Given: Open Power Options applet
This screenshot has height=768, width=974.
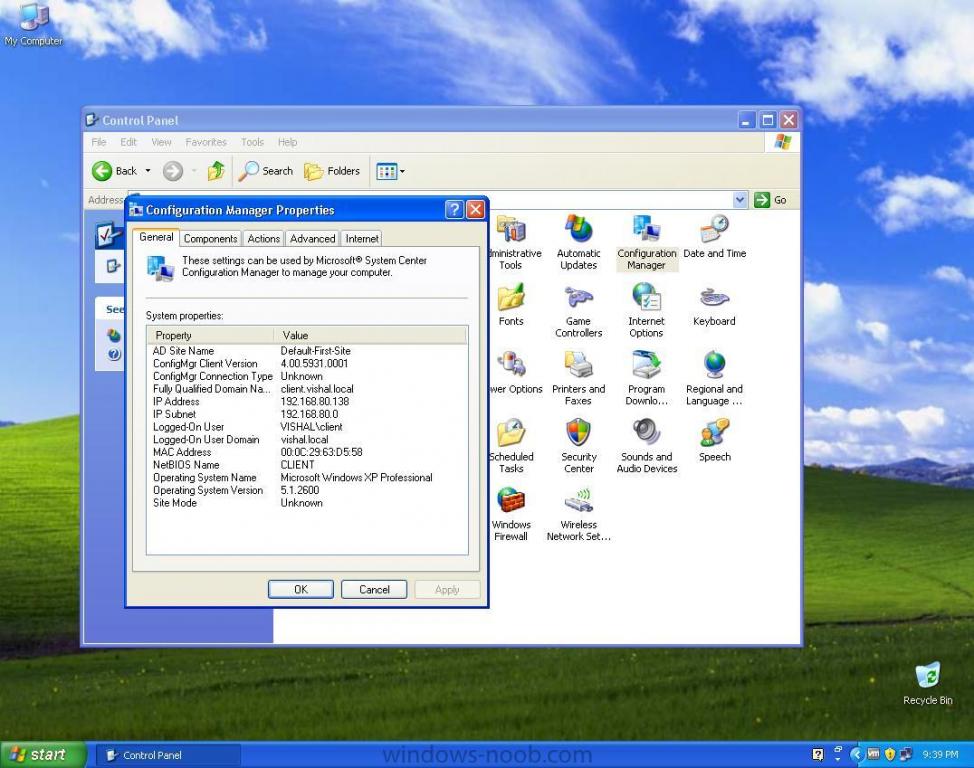Looking at the screenshot, I should click(x=515, y=373).
